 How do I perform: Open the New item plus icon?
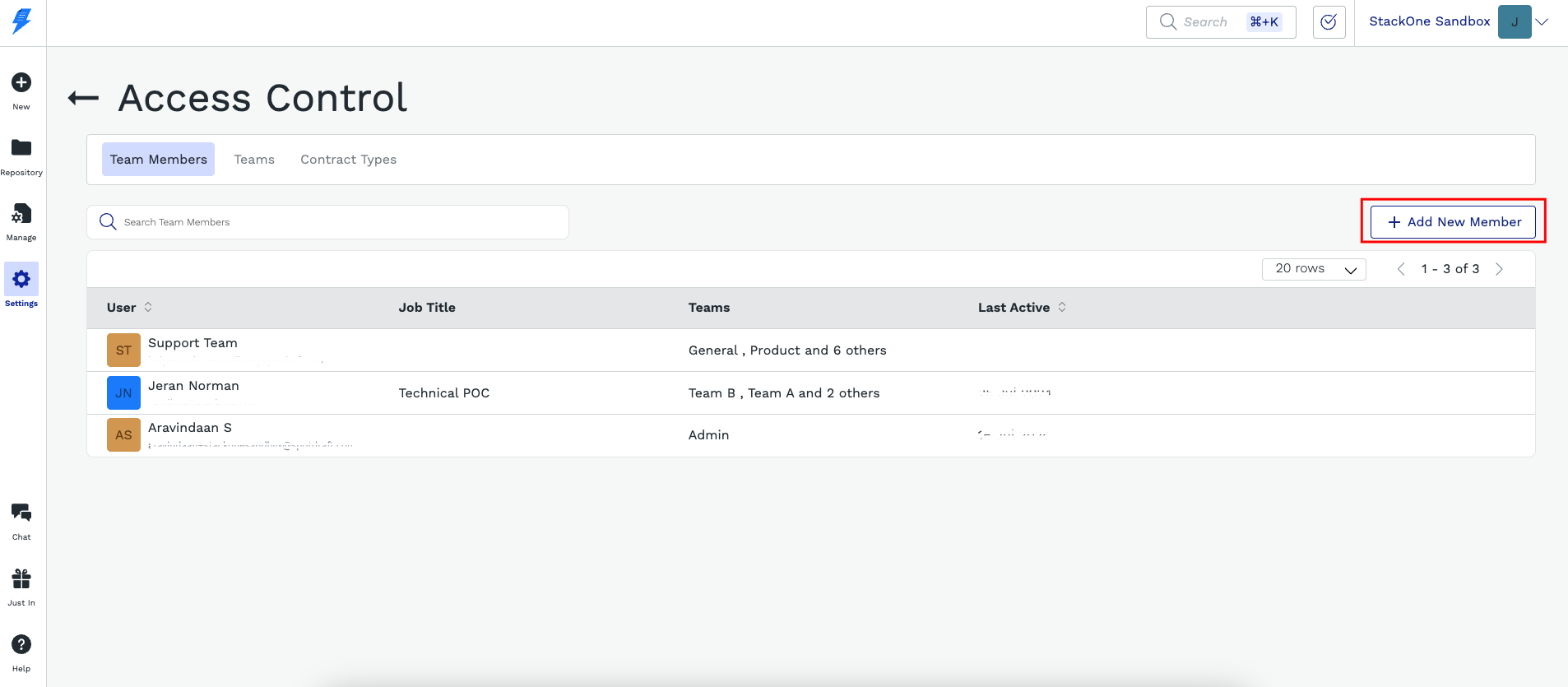(x=21, y=82)
